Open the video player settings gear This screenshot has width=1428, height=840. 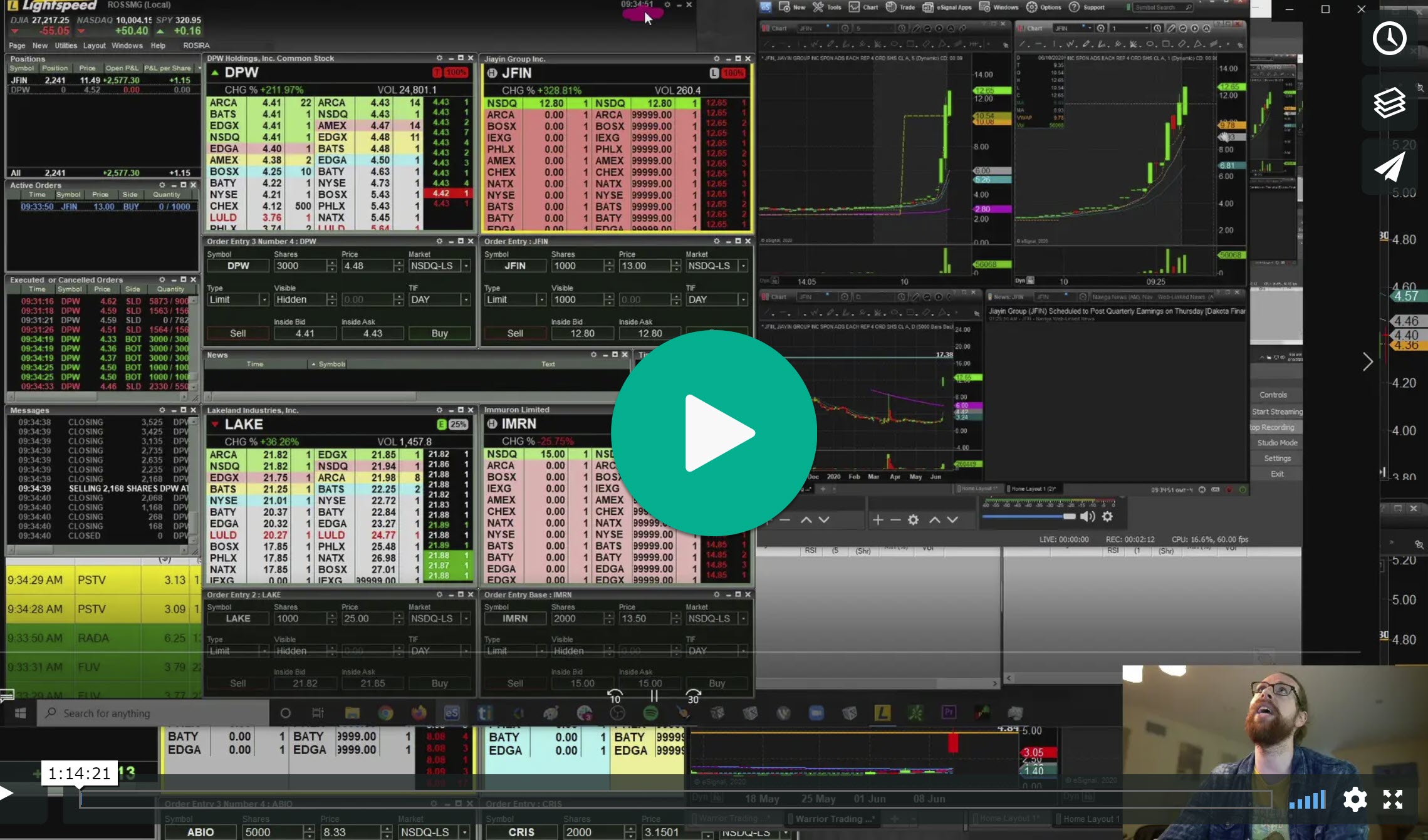coord(1355,800)
